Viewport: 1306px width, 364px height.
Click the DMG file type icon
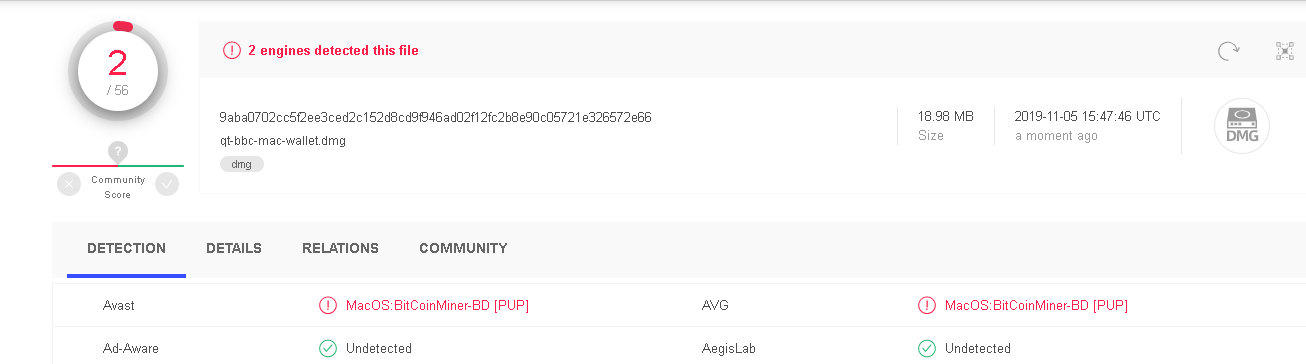point(1242,127)
